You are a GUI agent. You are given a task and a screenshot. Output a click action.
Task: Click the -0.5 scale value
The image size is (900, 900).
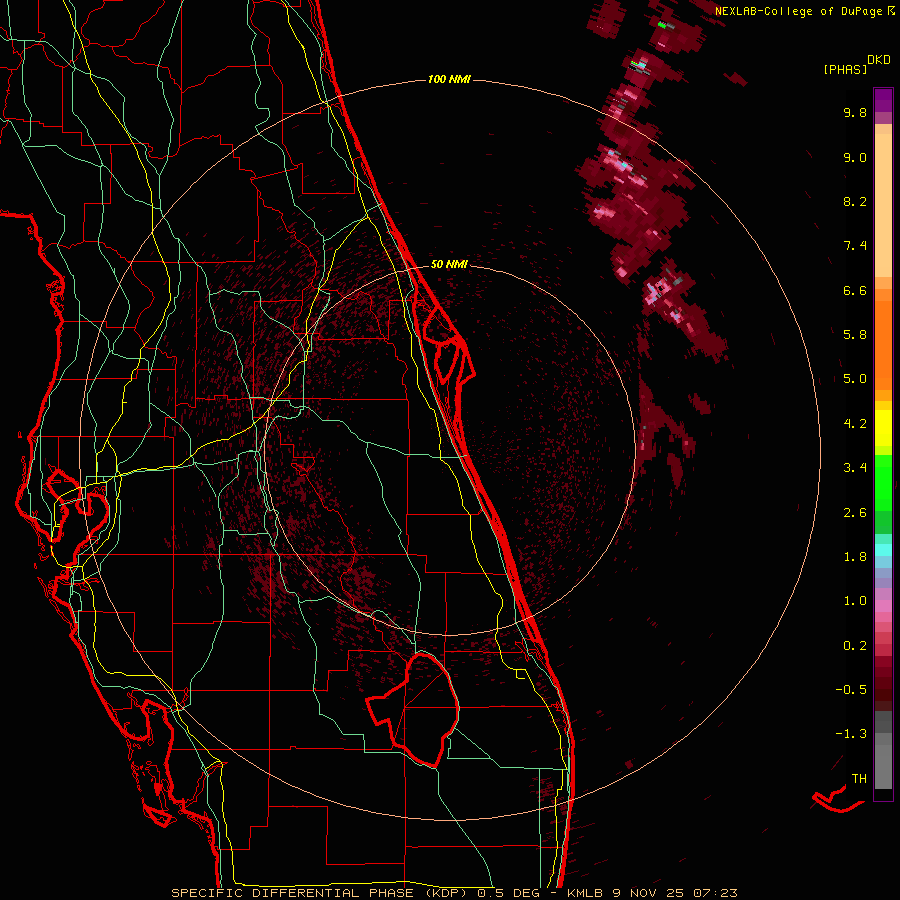pos(851,690)
